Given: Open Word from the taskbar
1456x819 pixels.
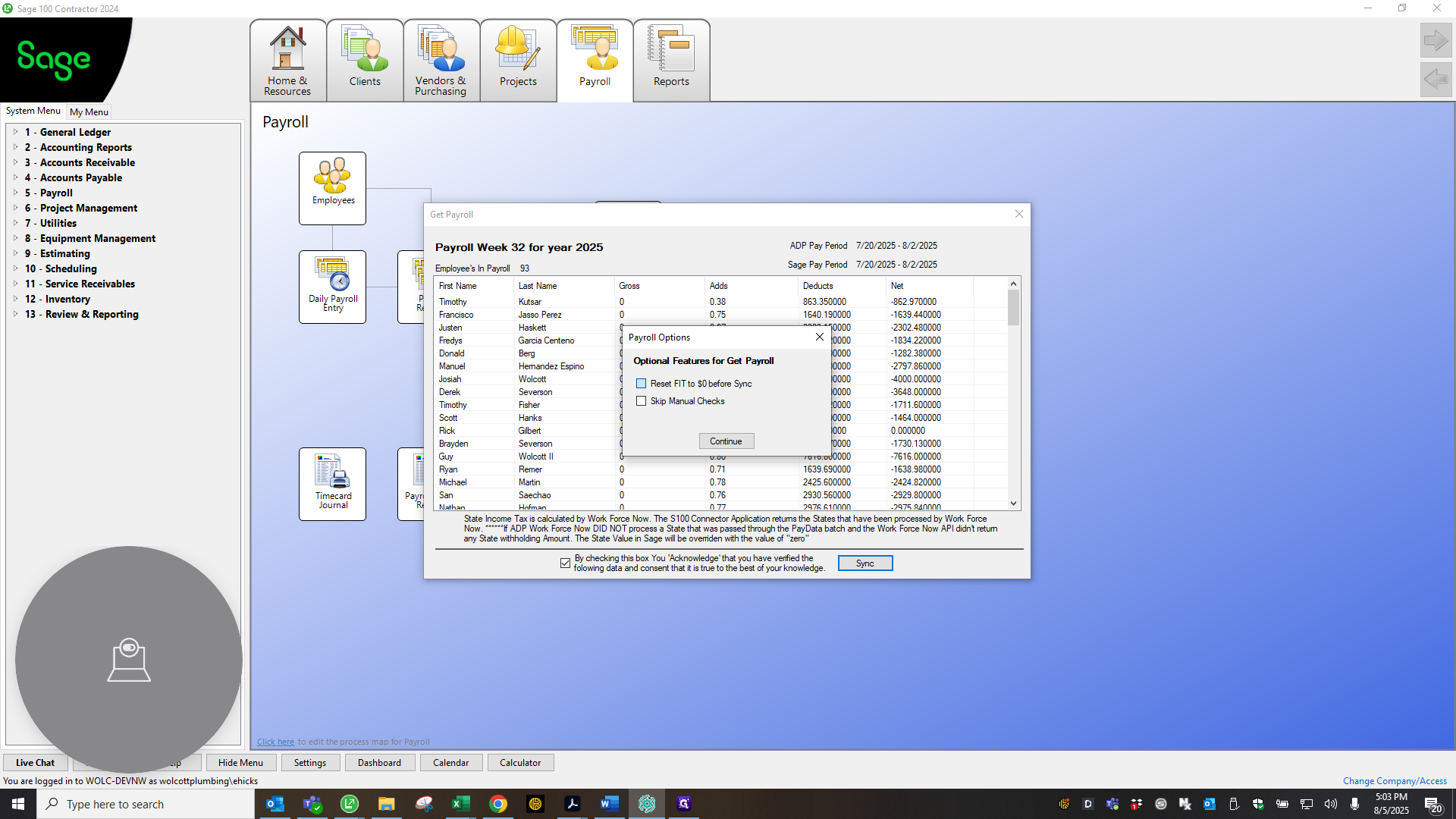Looking at the screenshot, I should click(610, 804).
